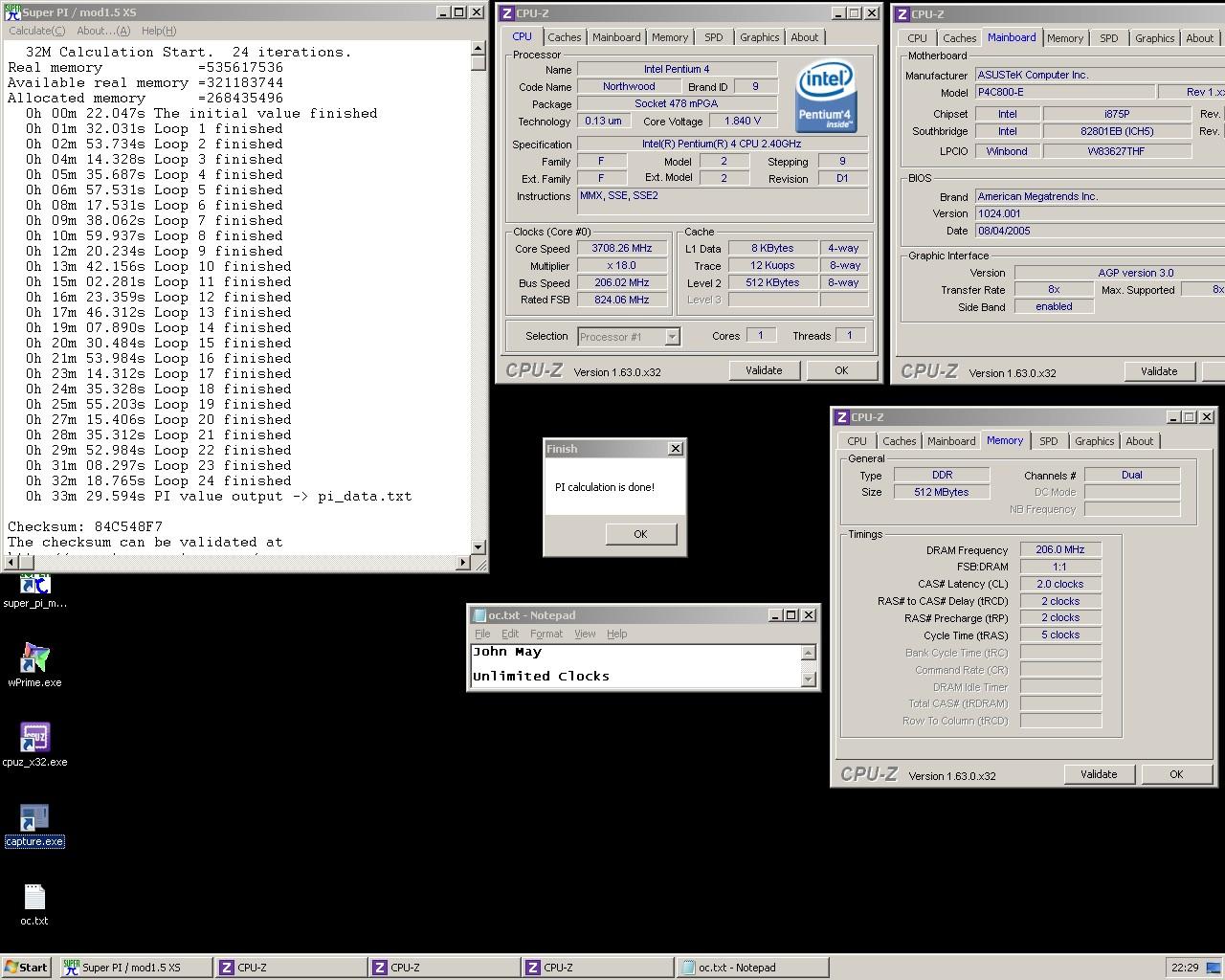Open the Edit menu in Notepad
Image resolution: width=1225 pixels, height=980 pixels.
[x=510, y=634]
